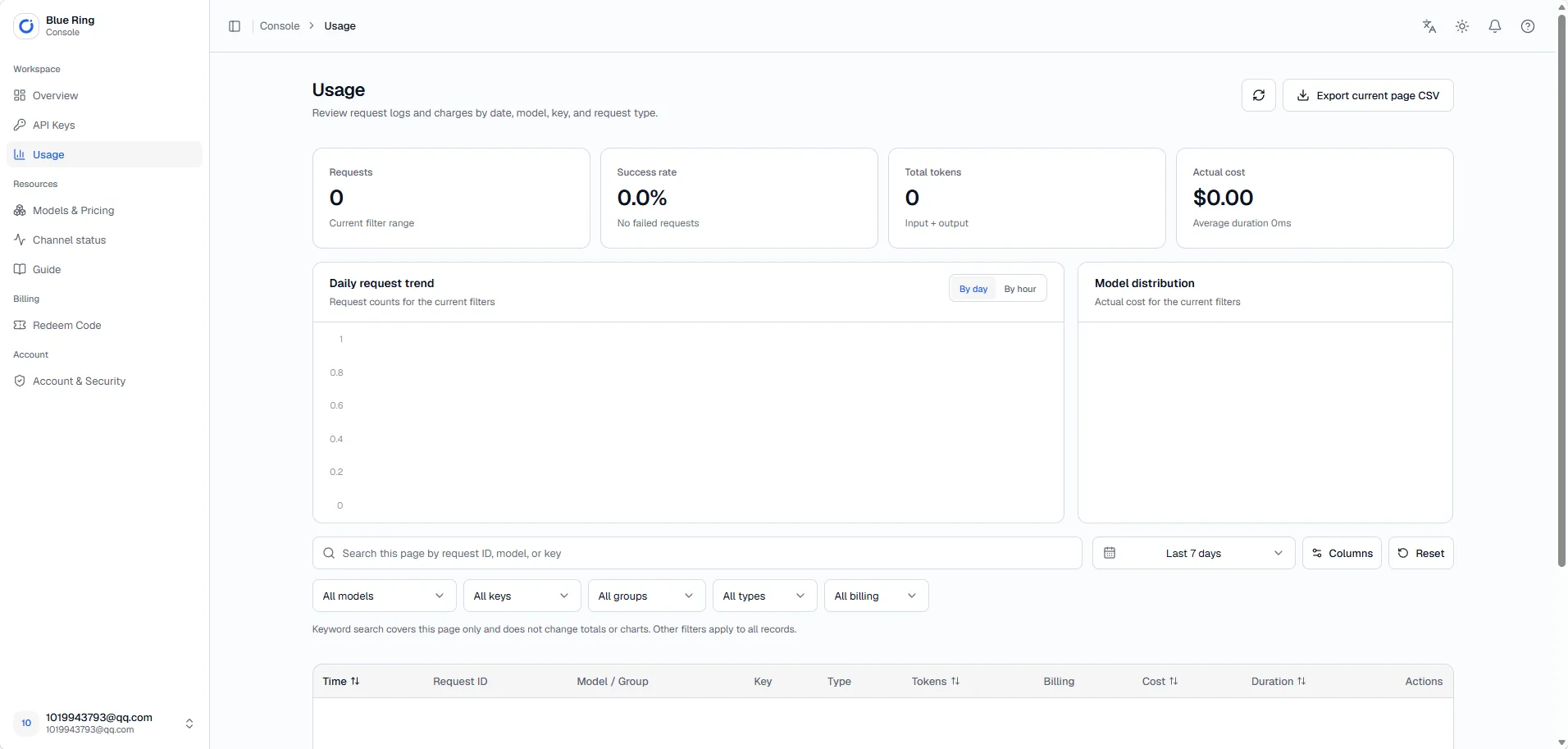Open notifications bell icon

point(1495,26)
